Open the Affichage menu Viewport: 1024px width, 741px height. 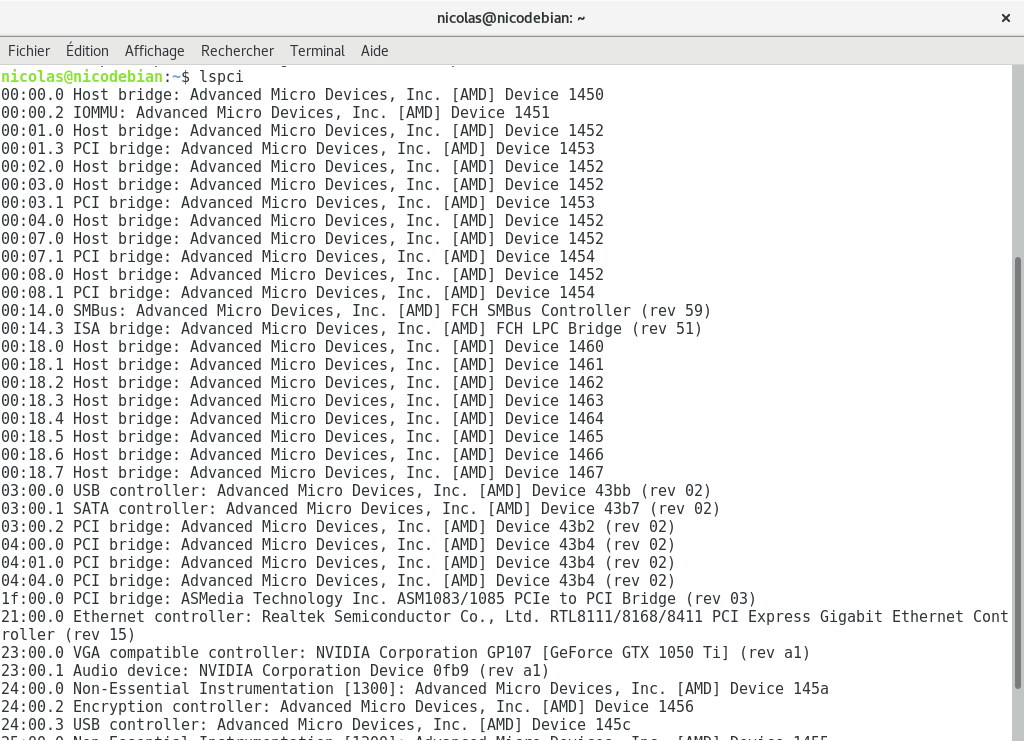(154, 51)
